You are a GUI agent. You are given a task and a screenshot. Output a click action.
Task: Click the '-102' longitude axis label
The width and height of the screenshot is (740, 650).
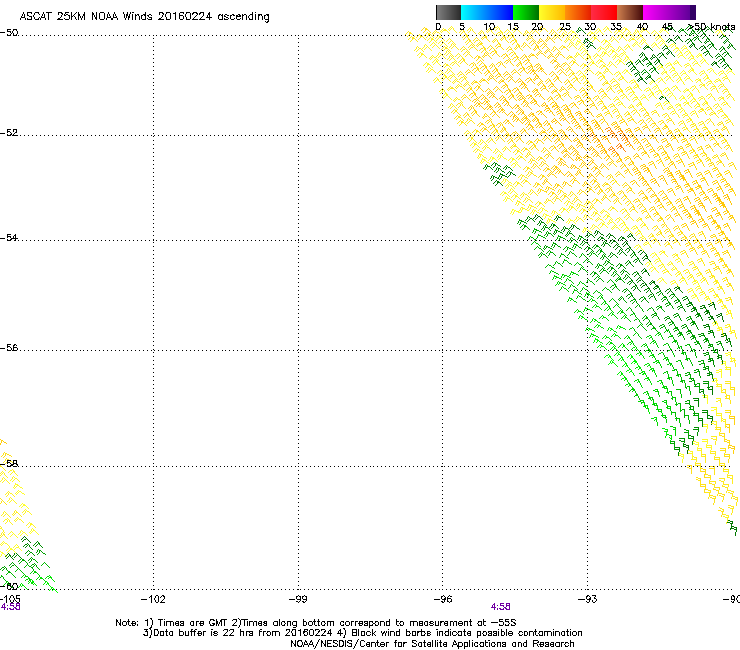pos(153,599)
